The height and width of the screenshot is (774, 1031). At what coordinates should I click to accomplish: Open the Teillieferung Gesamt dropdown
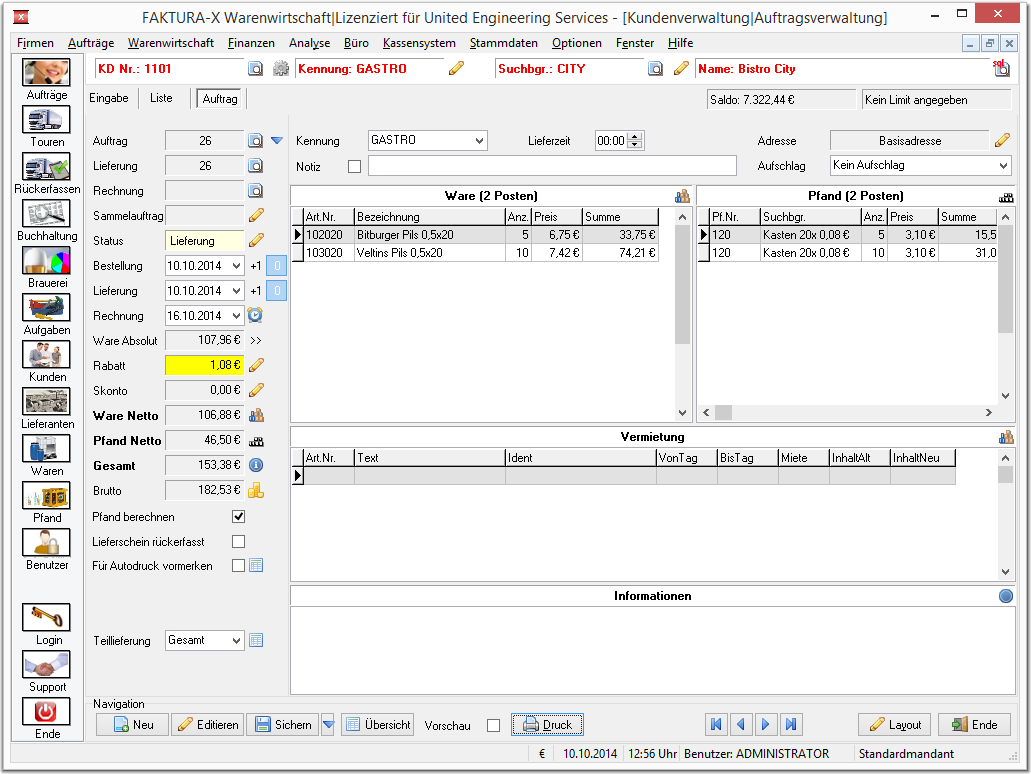pos(237,641)
